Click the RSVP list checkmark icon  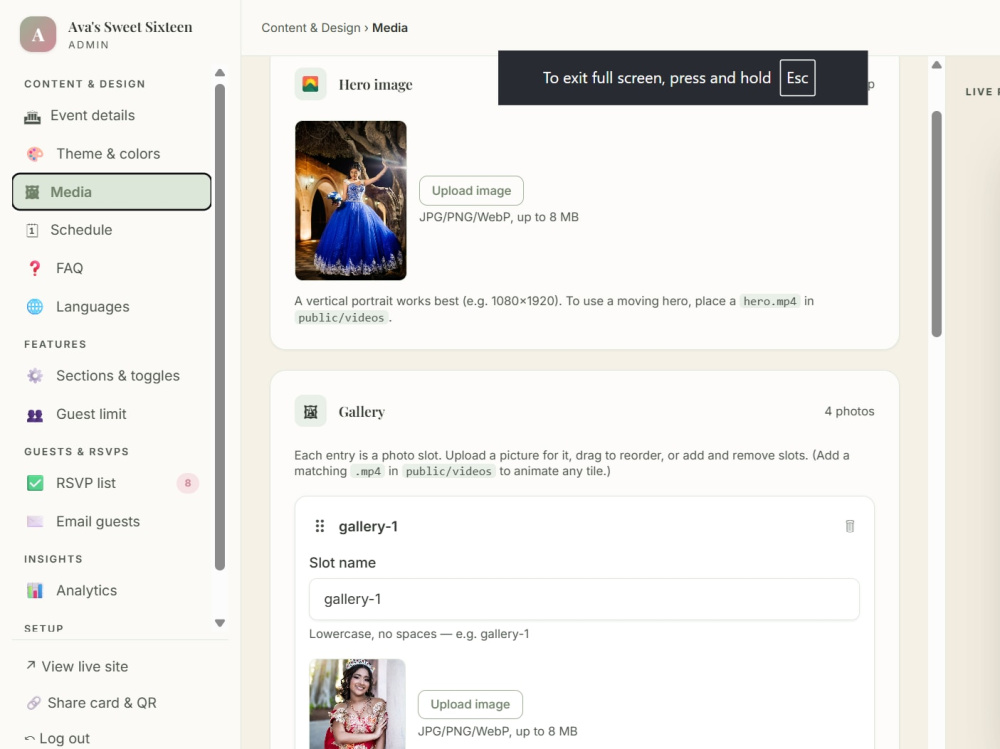35,483
